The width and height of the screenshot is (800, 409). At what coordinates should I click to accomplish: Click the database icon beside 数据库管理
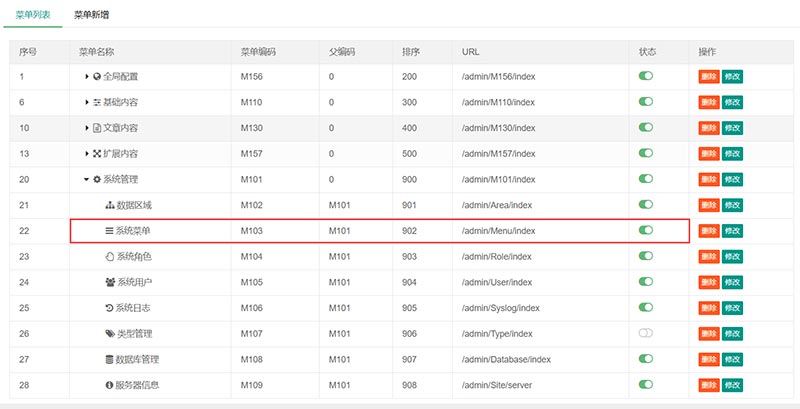pos(110,359)
